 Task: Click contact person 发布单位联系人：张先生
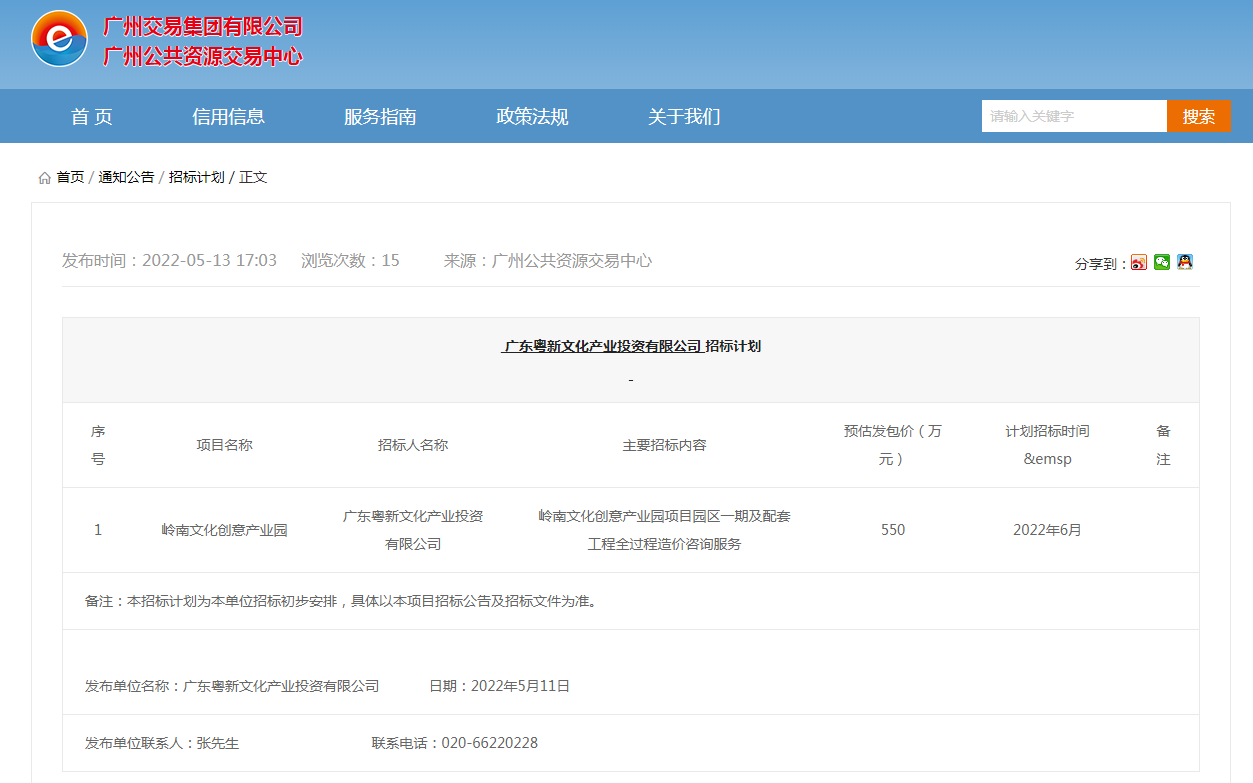tap(162, 743)
